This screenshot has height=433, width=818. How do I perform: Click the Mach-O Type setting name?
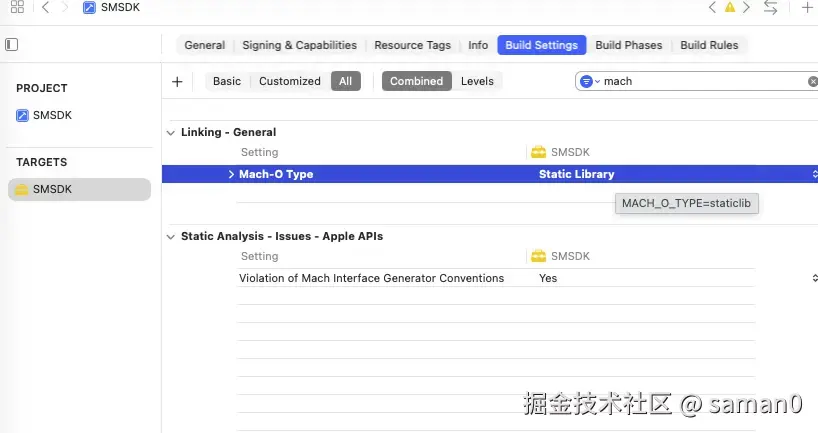(276, 174)
